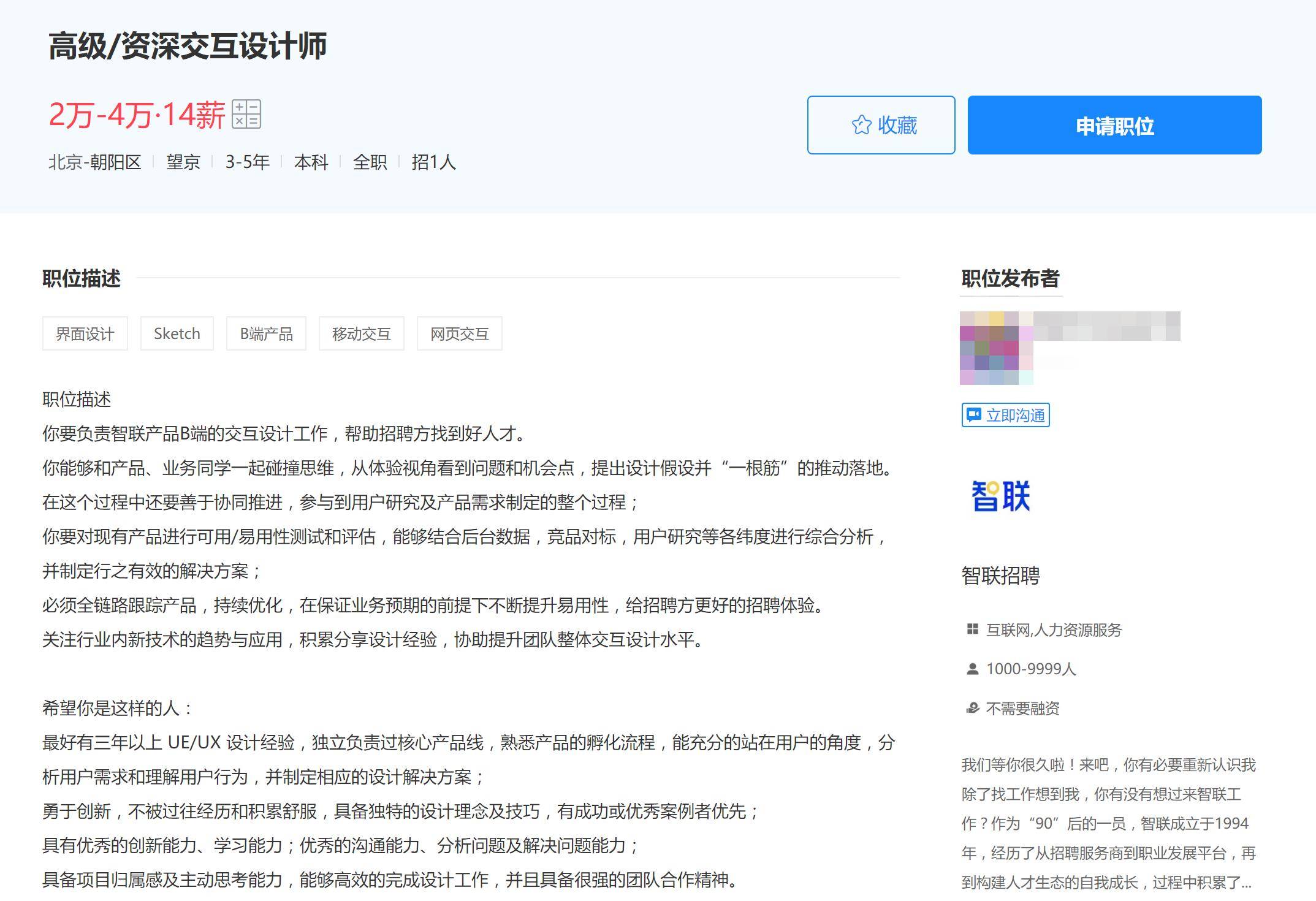Select the Sketch skill tag

[177, 333]
